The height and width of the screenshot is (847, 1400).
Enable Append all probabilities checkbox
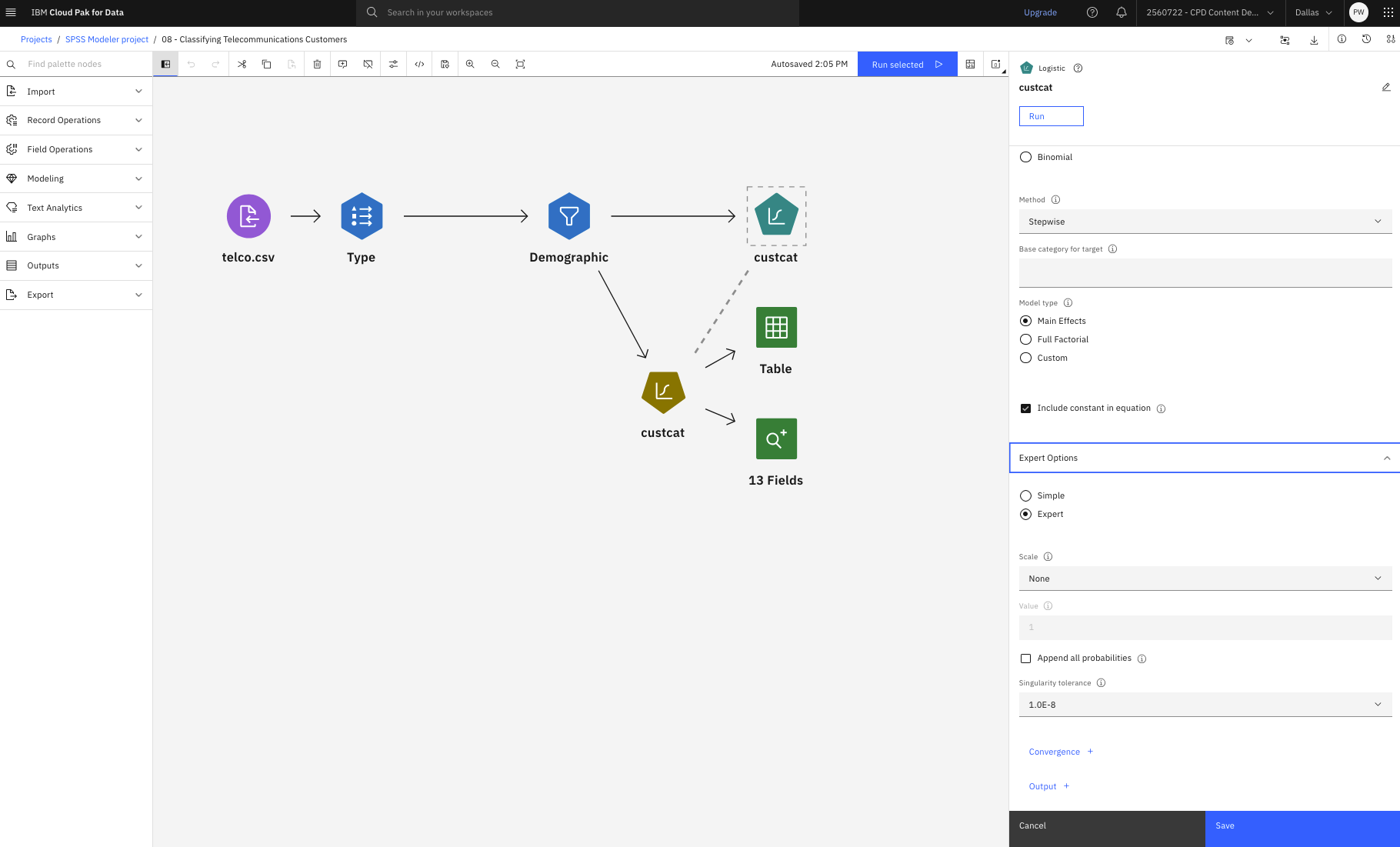1025,659
